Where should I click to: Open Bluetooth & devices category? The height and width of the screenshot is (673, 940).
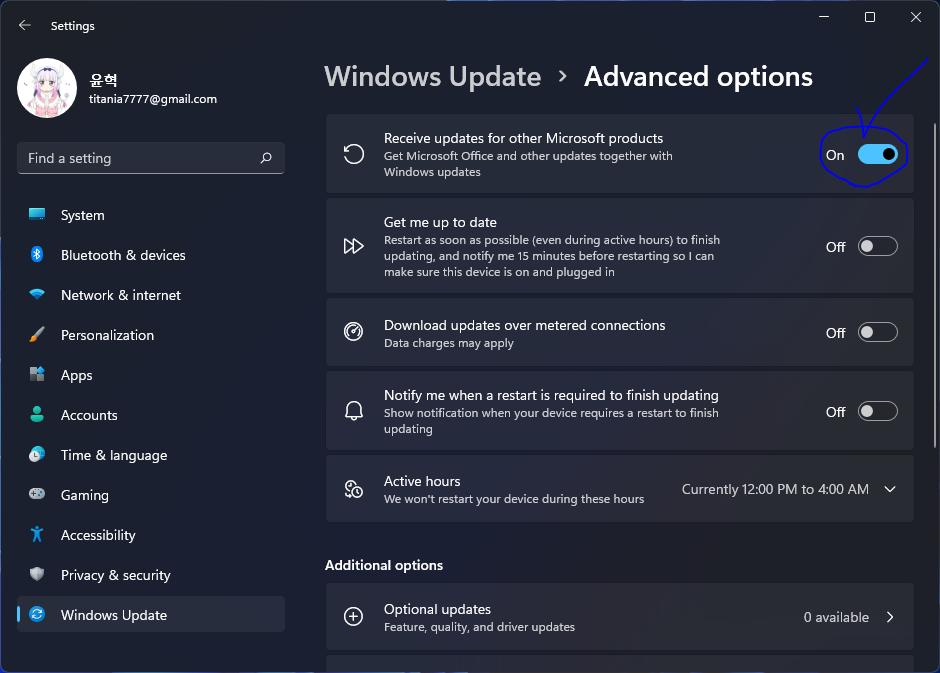point(151,255)
